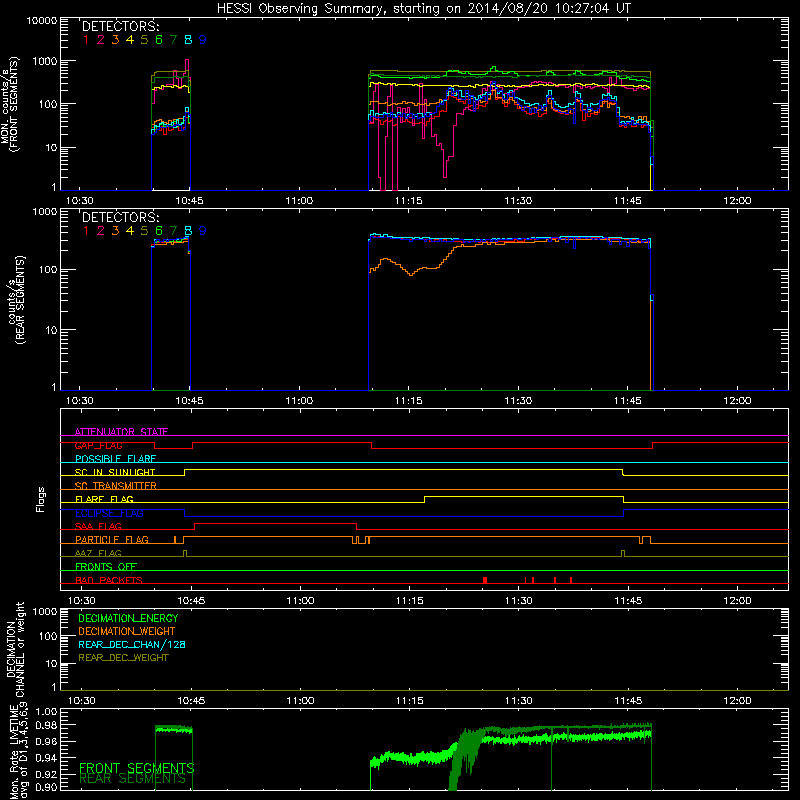Click the REAR_DEC_WEIGHT legend entry

click(x=123, y=658)
